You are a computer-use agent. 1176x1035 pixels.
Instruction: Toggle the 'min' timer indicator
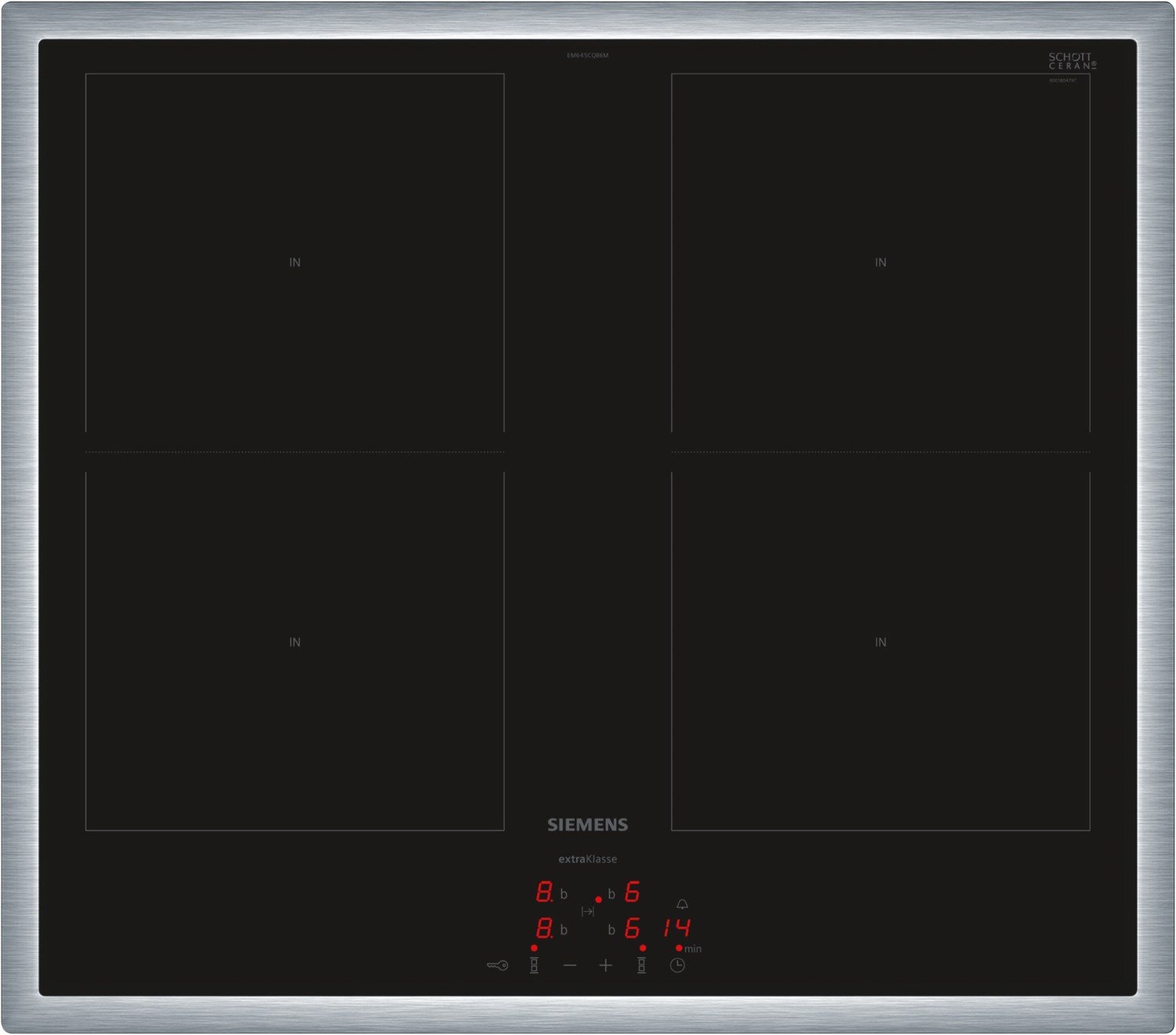click(x=694, y=948)
